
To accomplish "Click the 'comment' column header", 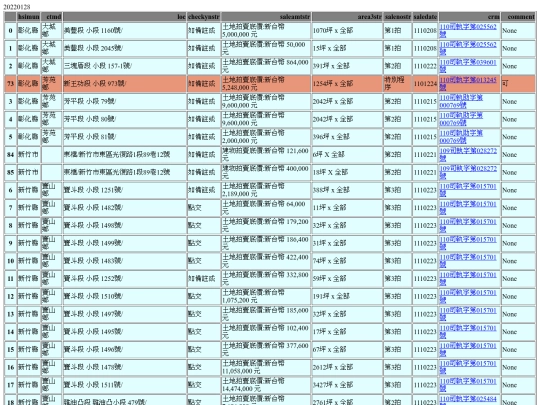I will 518,17.
